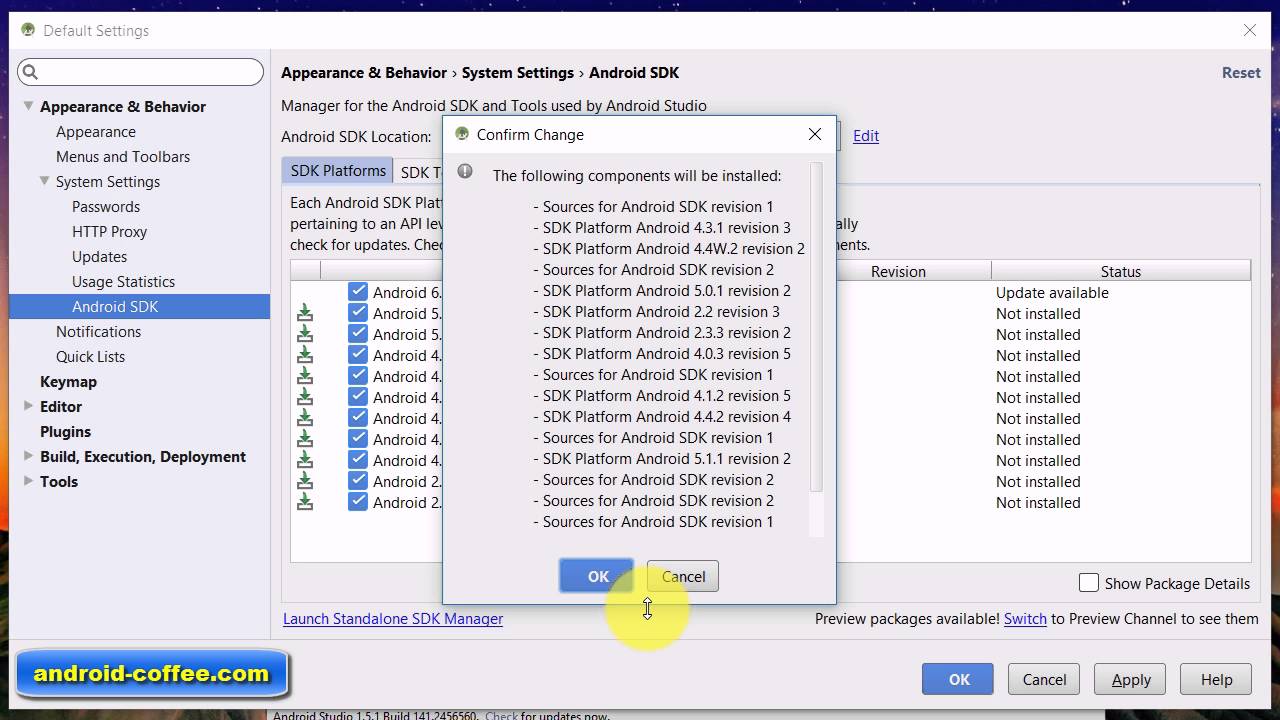Select Usage Statistics in the tree
Image resolution: width=1280 pixels, height=720 pixels.
pos(123,281)
